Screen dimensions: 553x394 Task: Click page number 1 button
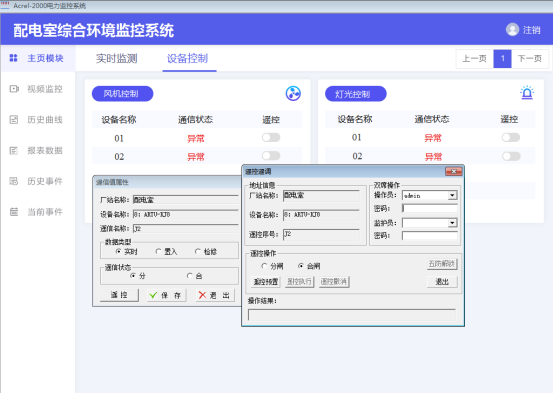[x=502, y=59]
